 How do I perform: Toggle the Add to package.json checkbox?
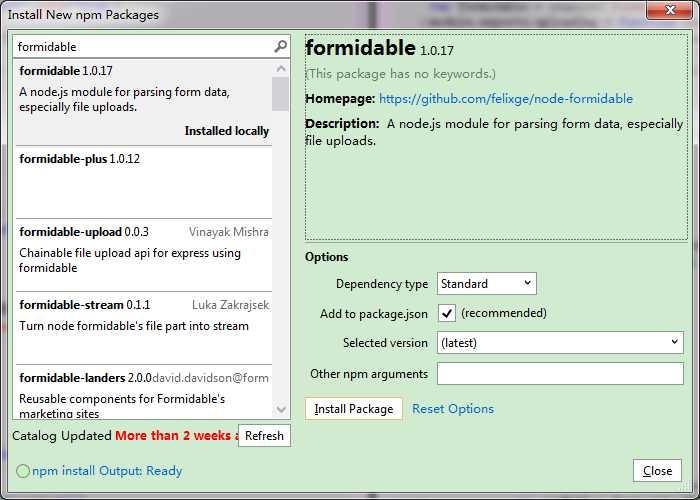click(x=446, y=313)
